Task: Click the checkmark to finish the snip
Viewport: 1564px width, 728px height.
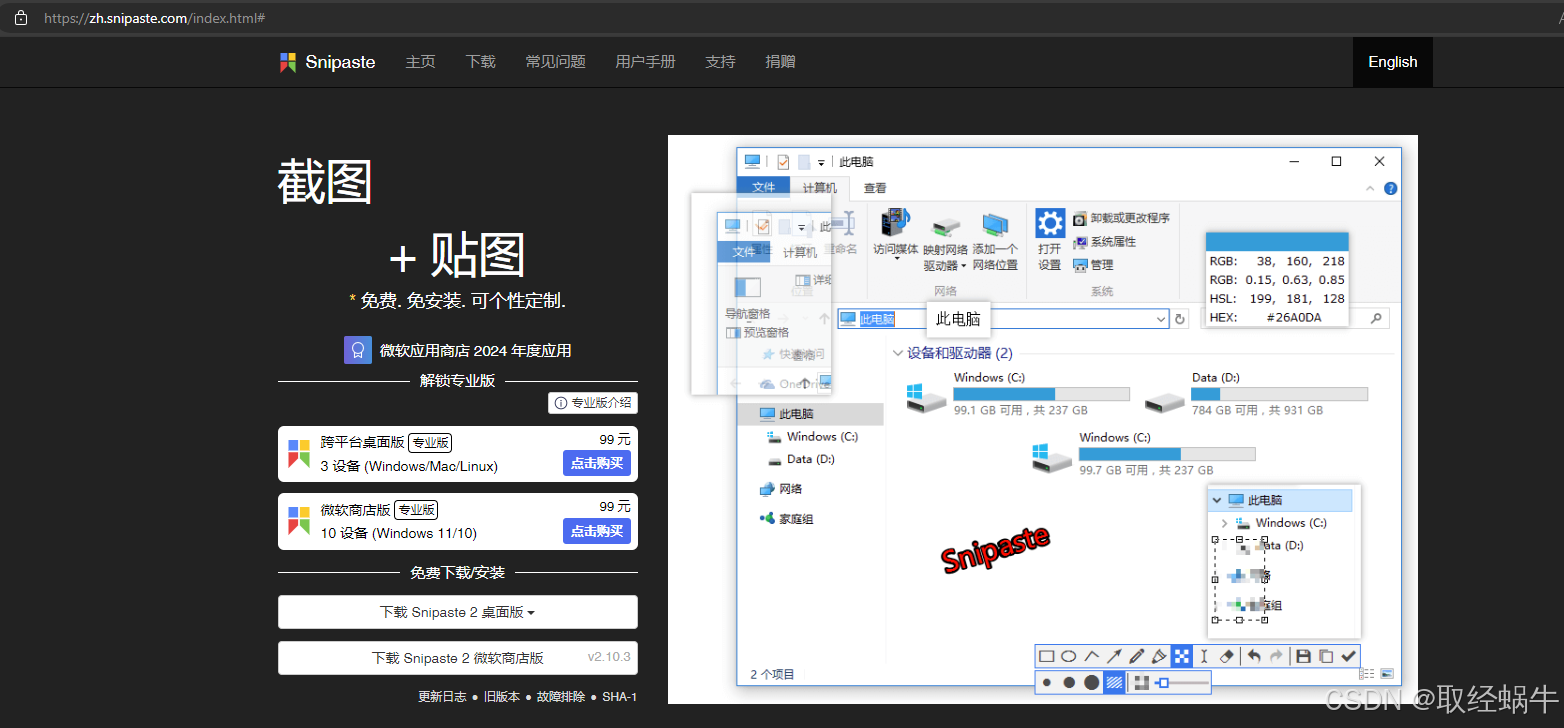Action: [x=1348, y=656]
